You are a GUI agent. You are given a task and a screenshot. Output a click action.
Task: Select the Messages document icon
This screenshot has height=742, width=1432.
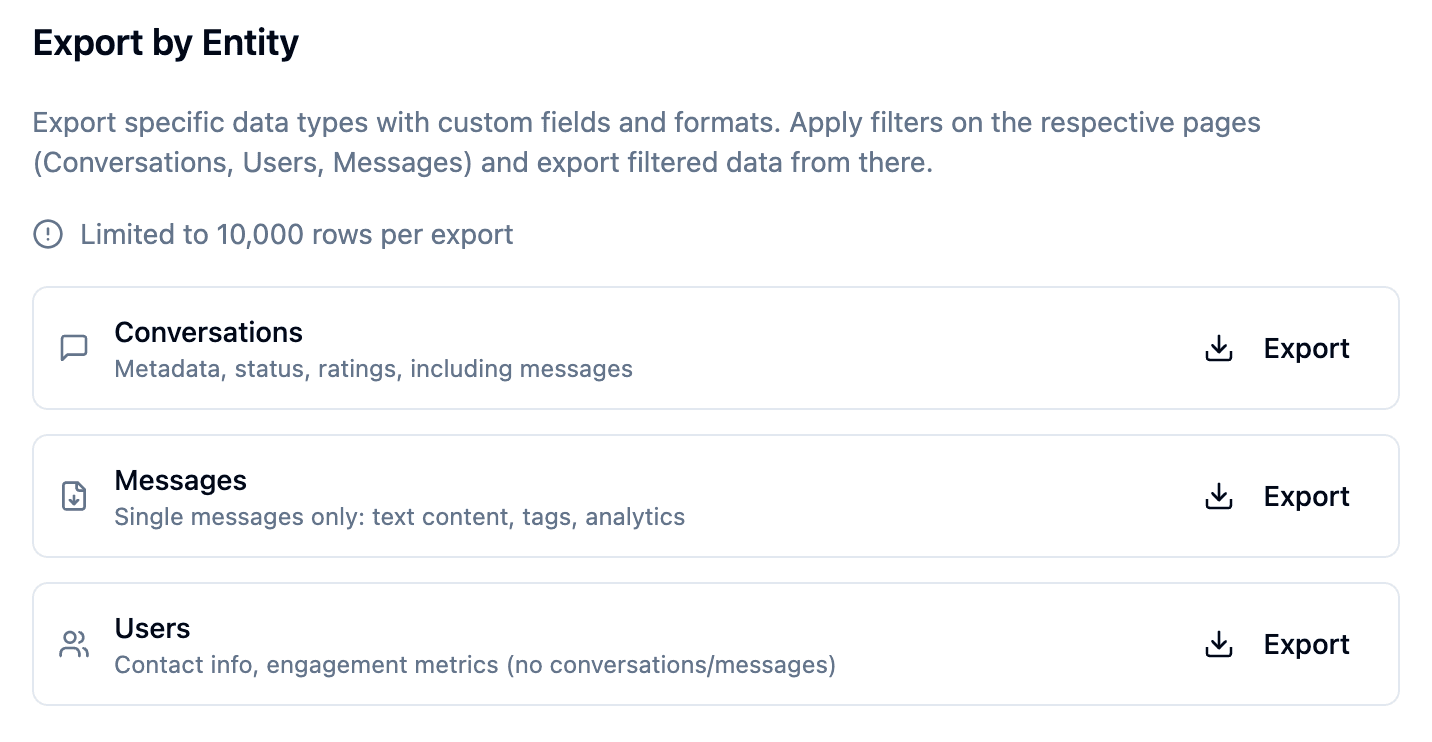point(74,496)
